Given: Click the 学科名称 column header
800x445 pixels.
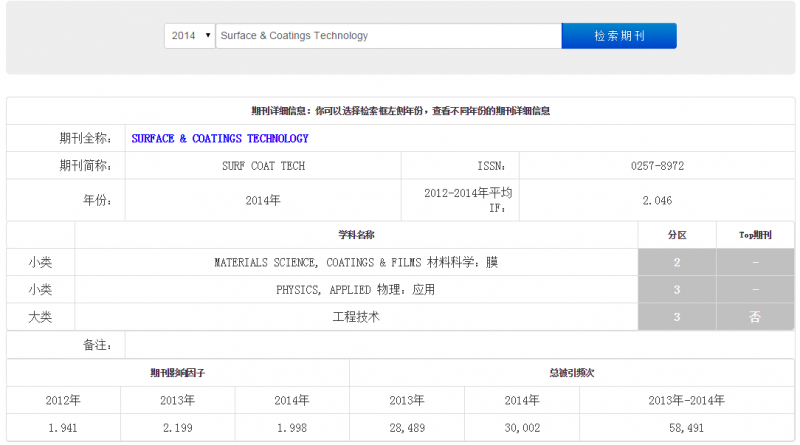Looking at the screenshot, I should pyautogui.click(x=356, y=235).
